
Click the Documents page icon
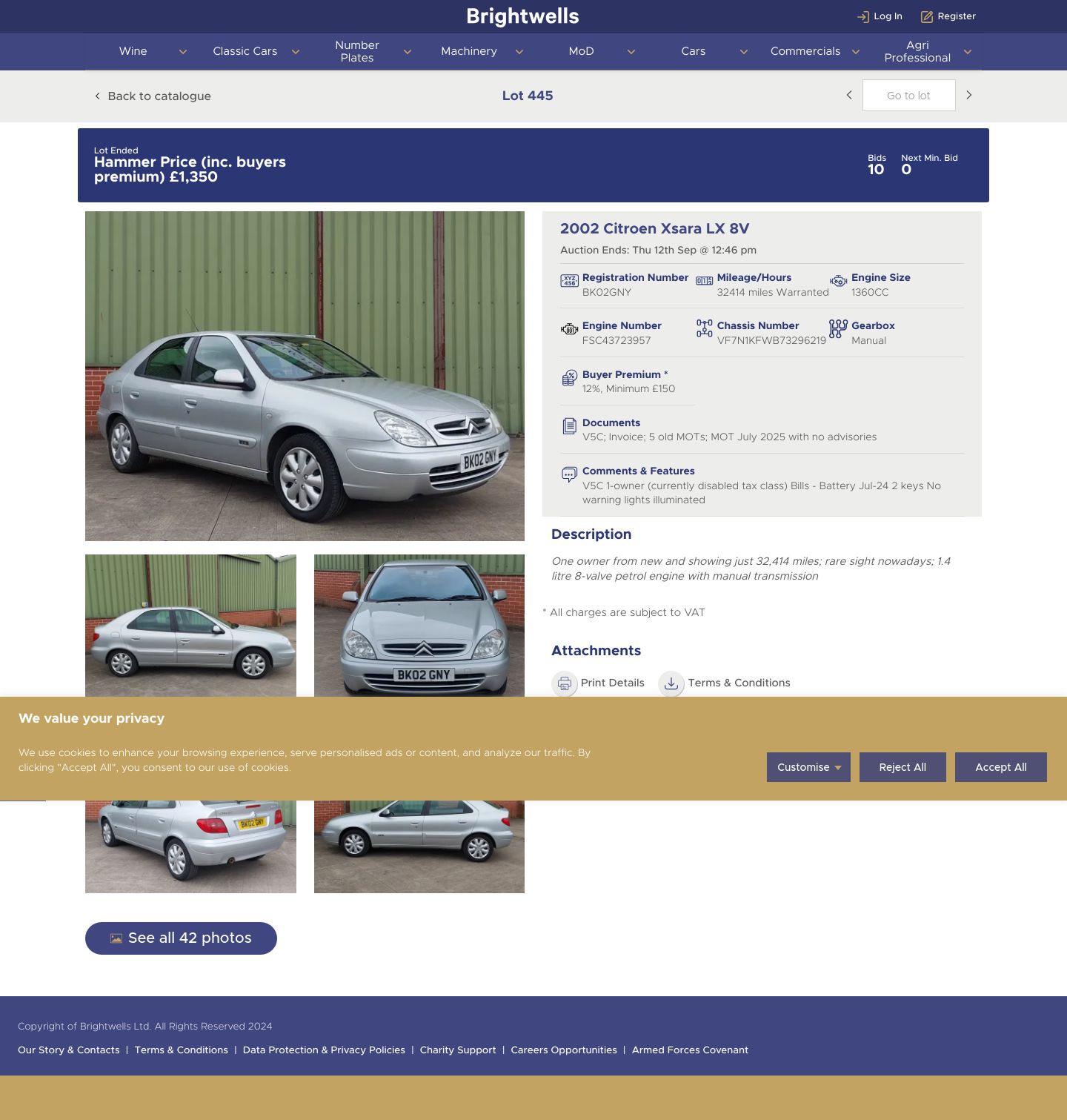click(x=569, y=426)
